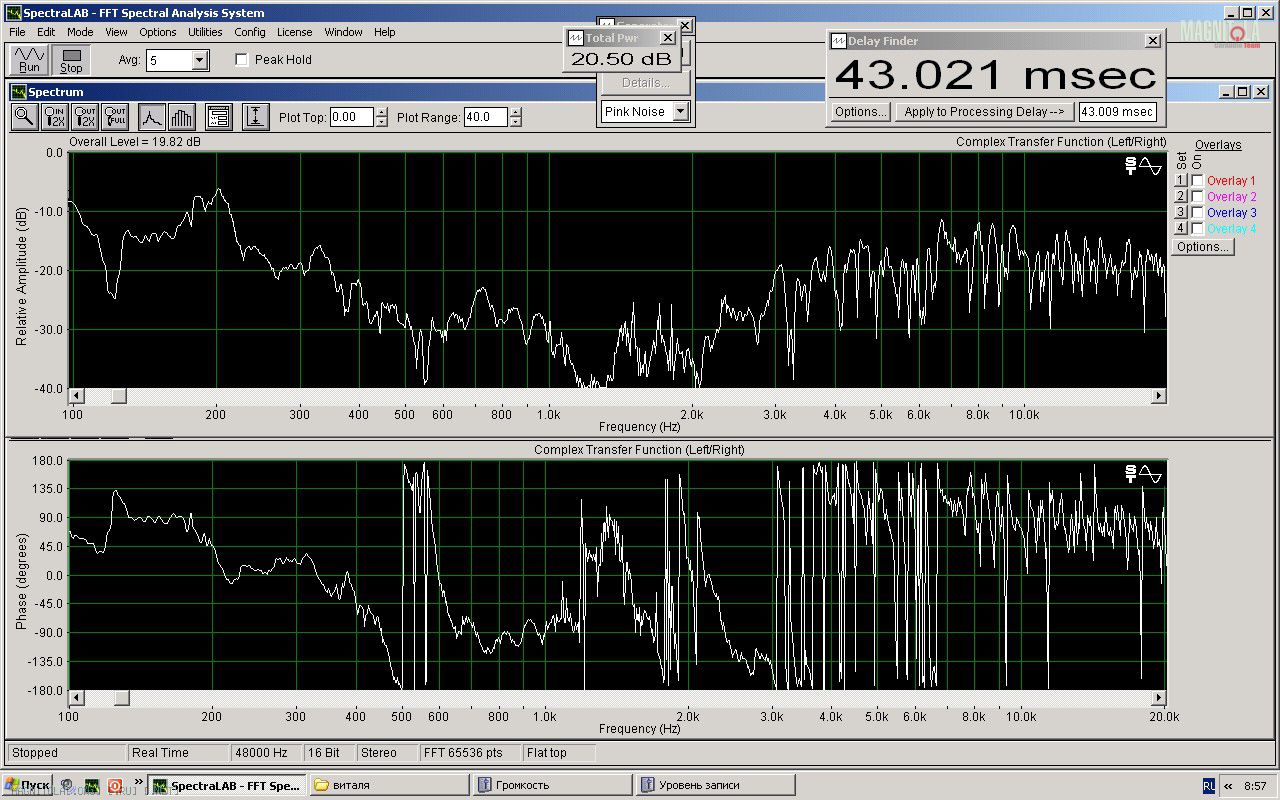Open the Avg value dropdown
The height and width of the screenshot is (800, 1280).
click(199, 61)
